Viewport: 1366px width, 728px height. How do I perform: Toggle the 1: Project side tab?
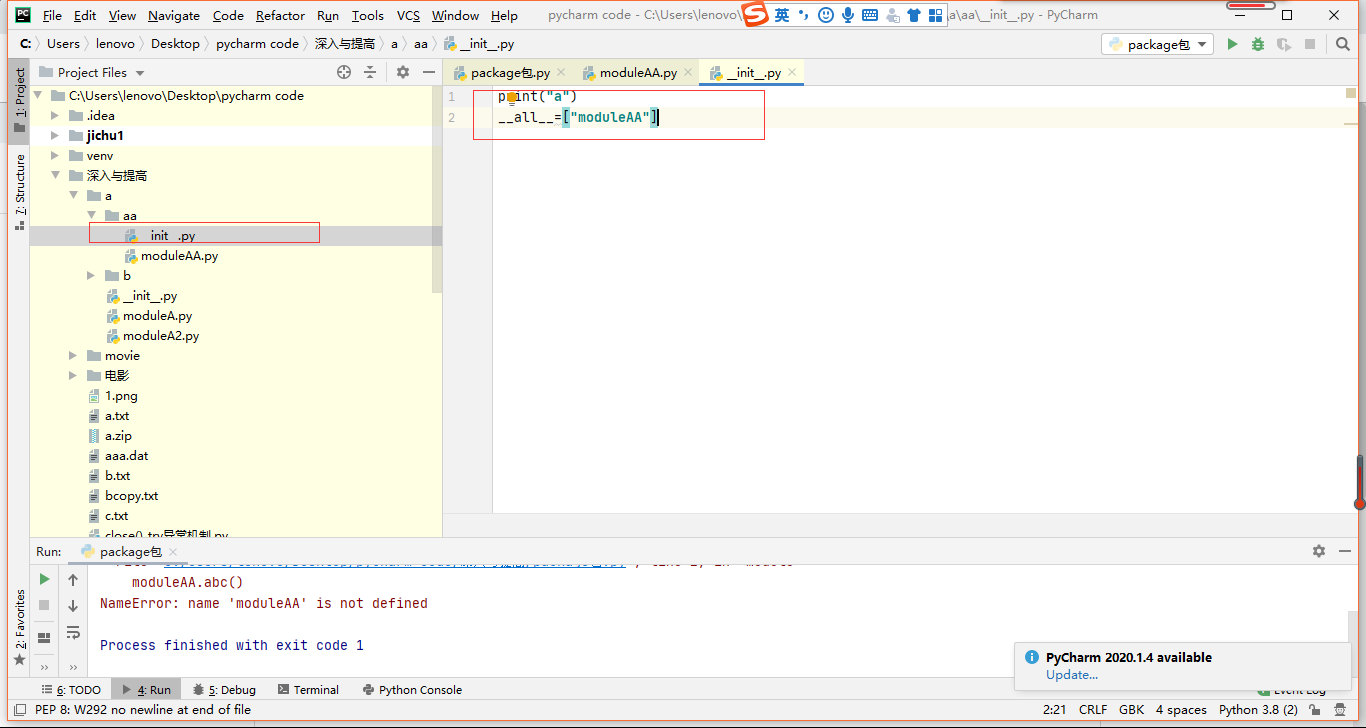(x=19, y=100)
